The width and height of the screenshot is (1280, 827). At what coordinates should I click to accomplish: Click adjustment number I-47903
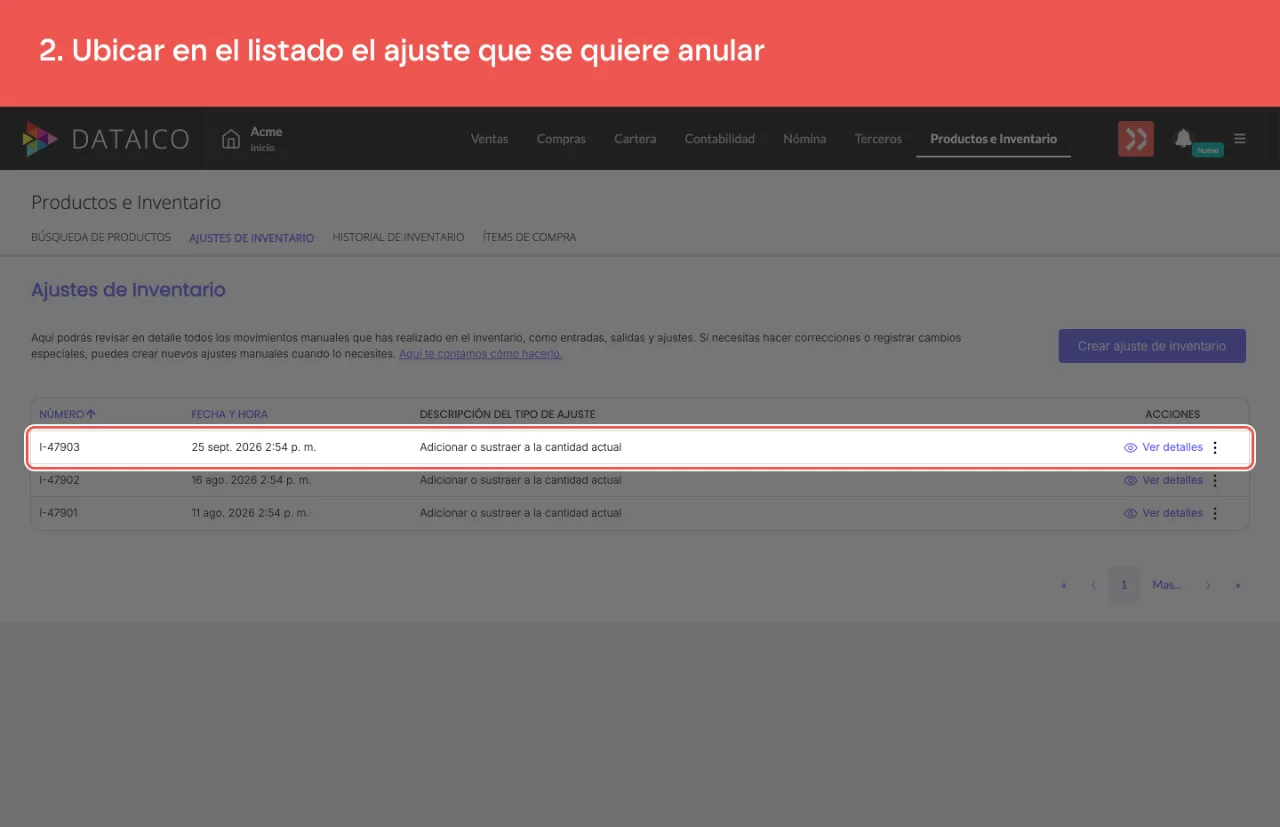[59, 448]
